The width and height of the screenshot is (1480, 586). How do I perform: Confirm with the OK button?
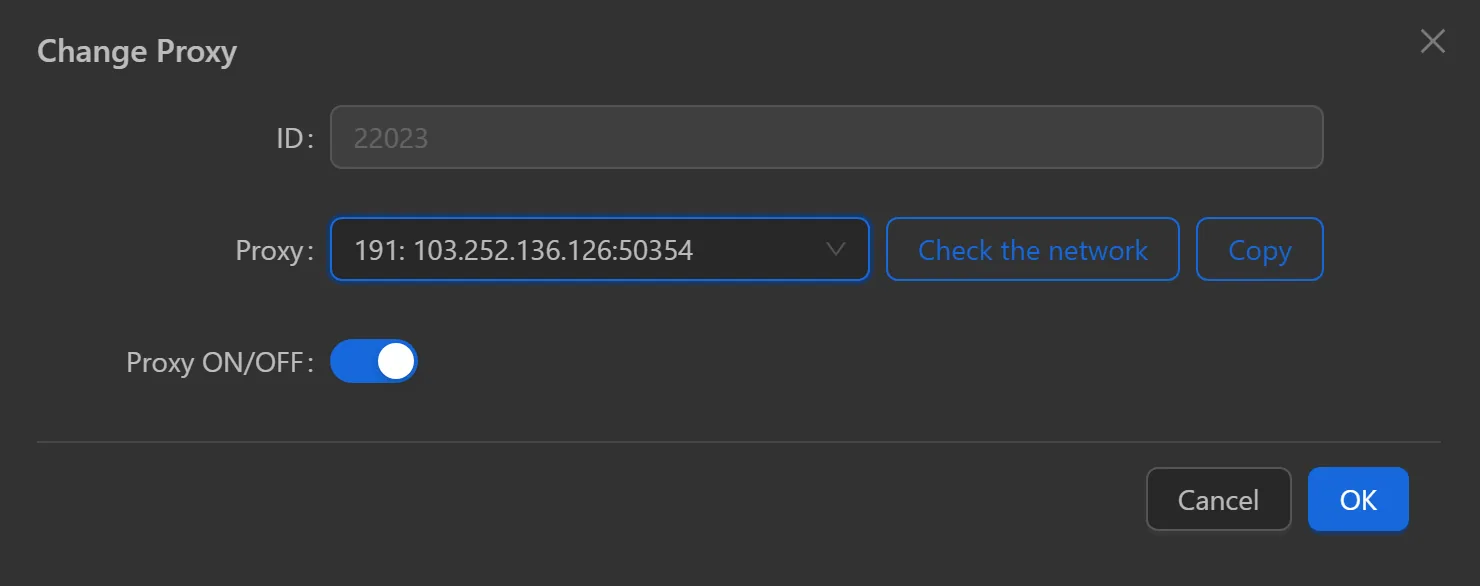[1358, 499]
